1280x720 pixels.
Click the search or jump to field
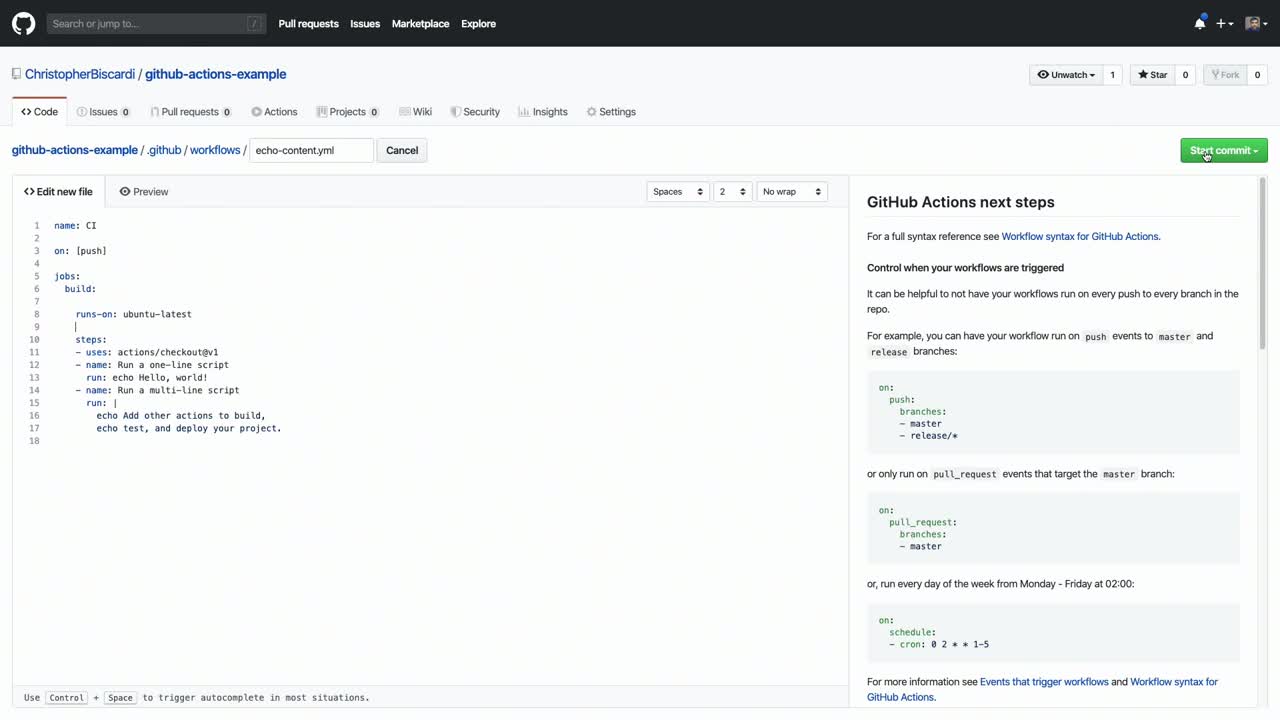coord(148,23)
